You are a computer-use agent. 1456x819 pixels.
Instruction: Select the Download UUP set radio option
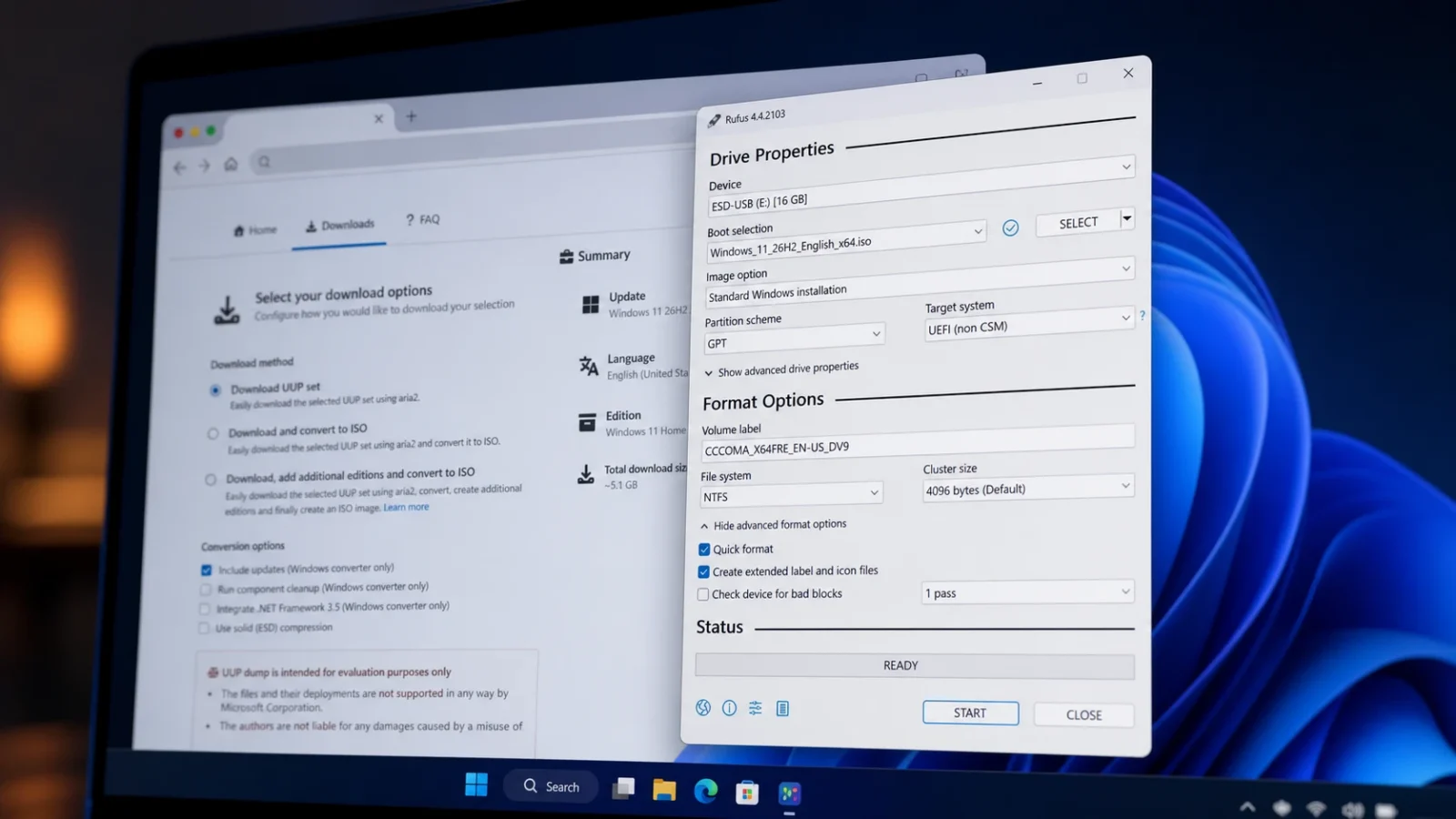(215, 390)
